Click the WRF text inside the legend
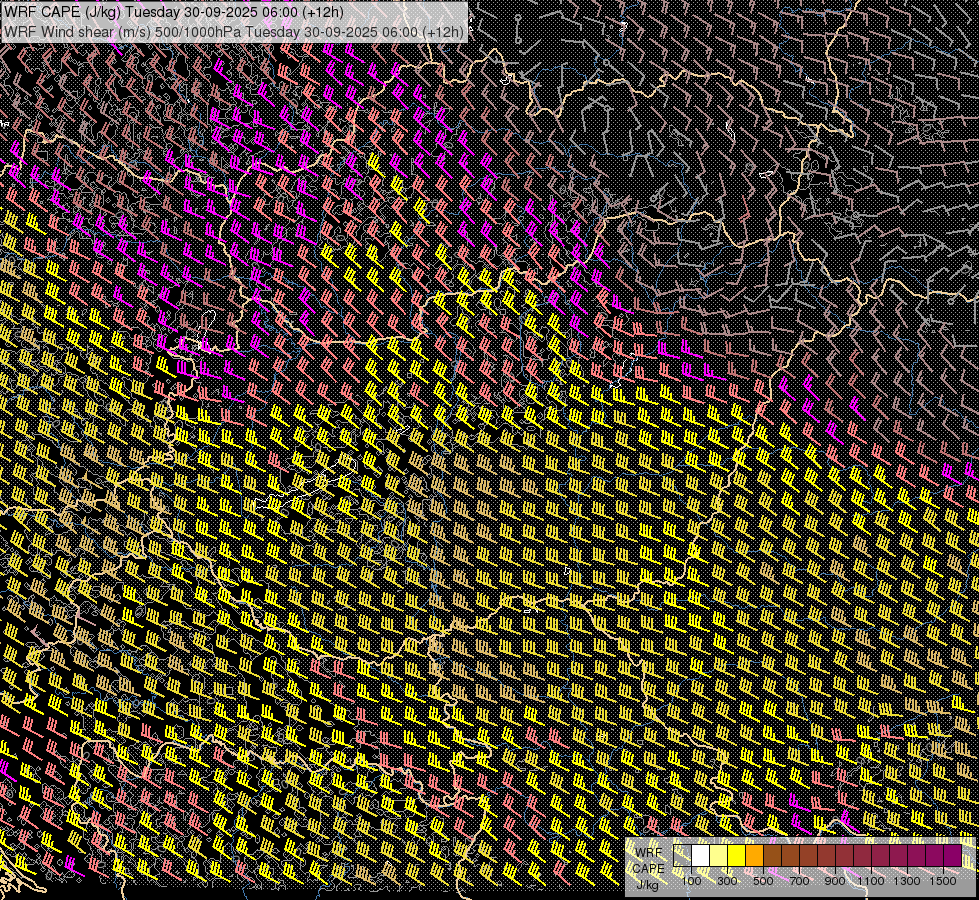Image resolution: width=979 pixels, height=900 pixels. 648,852
